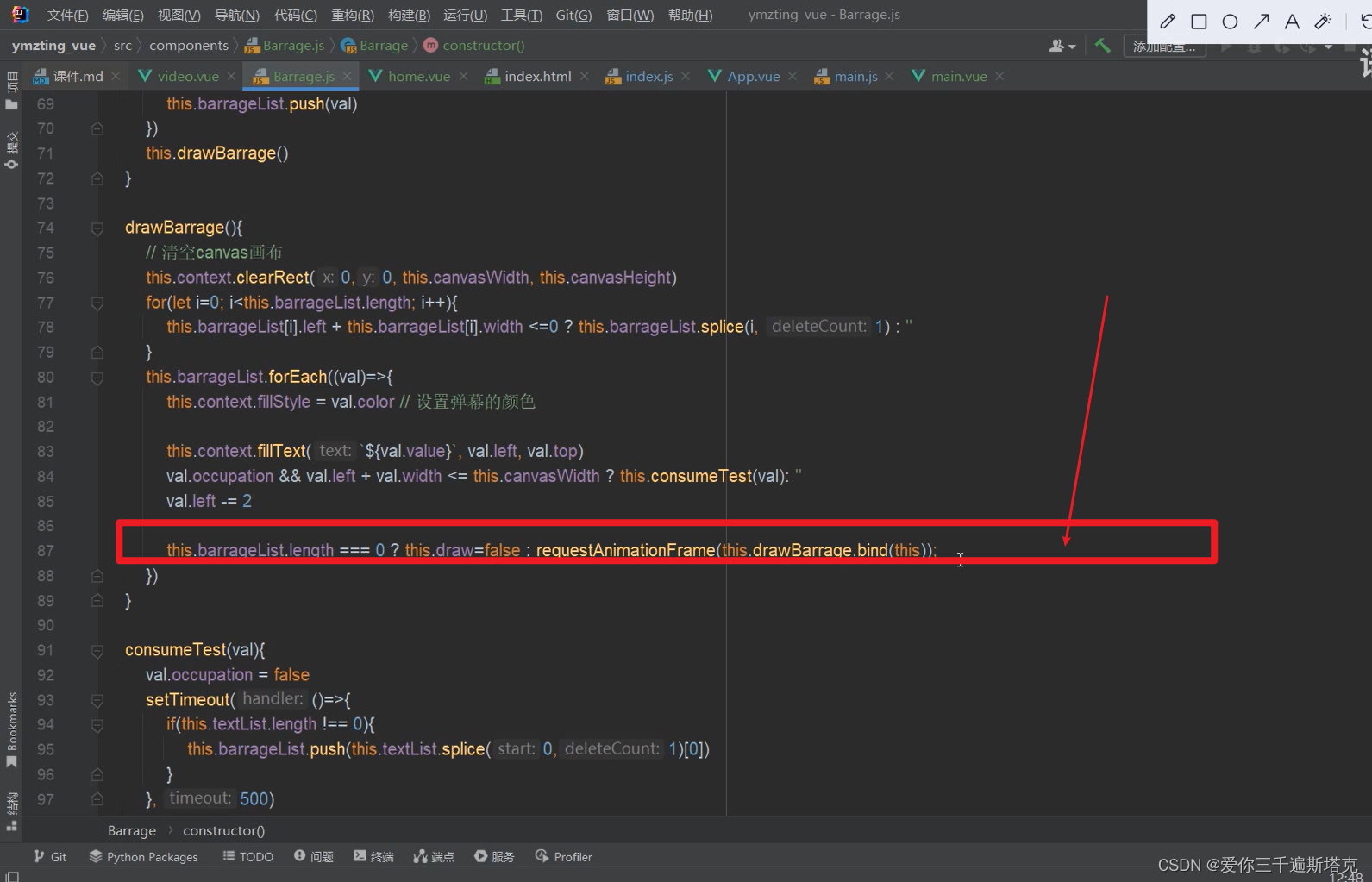This screenshot has width=1372, height=882.
Task: Select the pencil annotation tool
Action: coord(1168,22)
